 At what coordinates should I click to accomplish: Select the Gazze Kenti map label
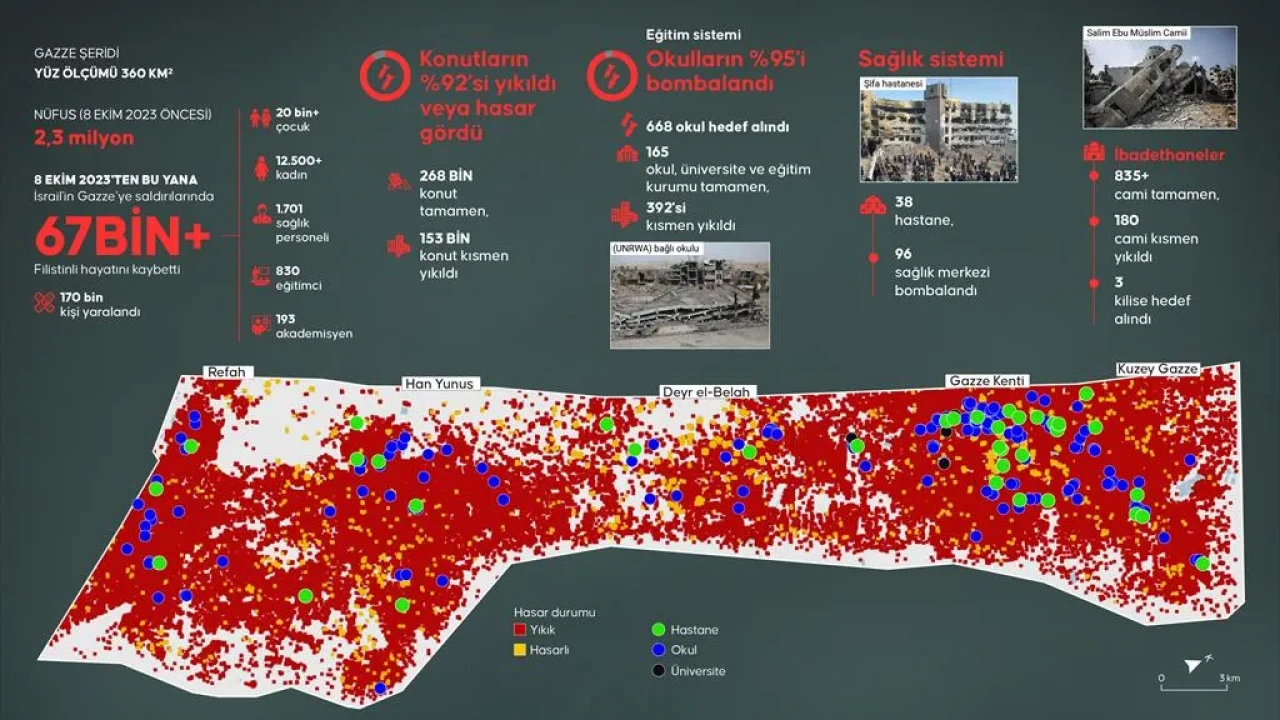pos(988,381)
